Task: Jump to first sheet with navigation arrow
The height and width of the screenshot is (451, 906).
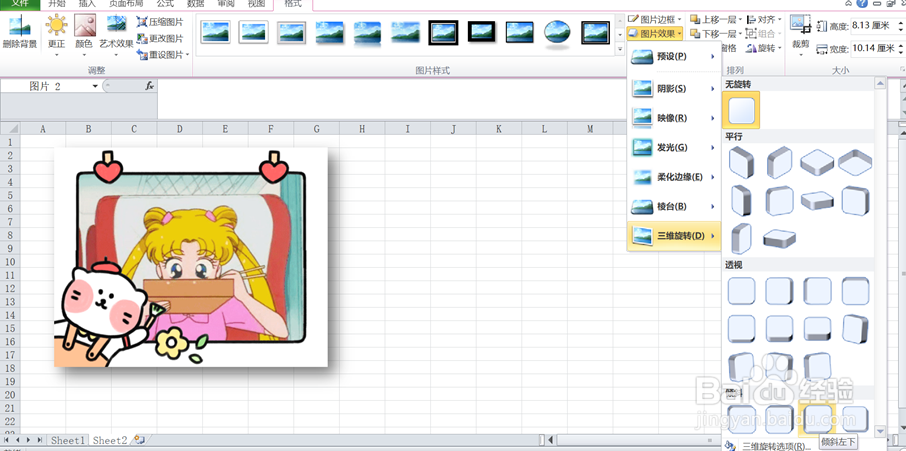Action: point(6,441)
